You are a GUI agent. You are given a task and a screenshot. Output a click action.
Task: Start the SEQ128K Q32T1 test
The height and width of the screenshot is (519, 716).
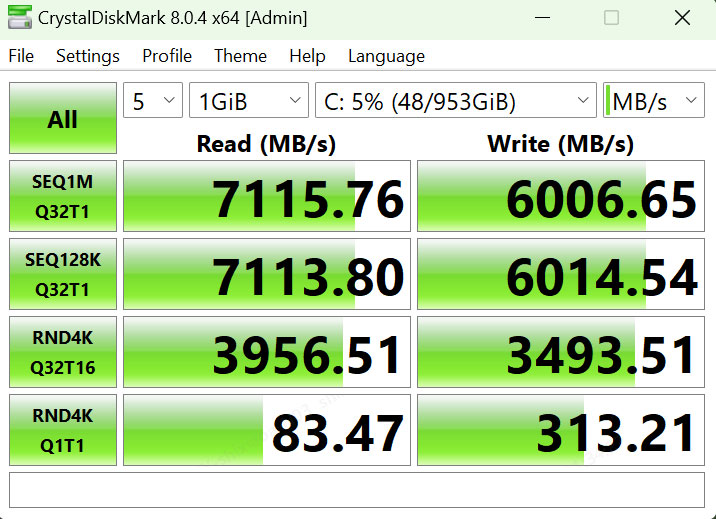62,273
